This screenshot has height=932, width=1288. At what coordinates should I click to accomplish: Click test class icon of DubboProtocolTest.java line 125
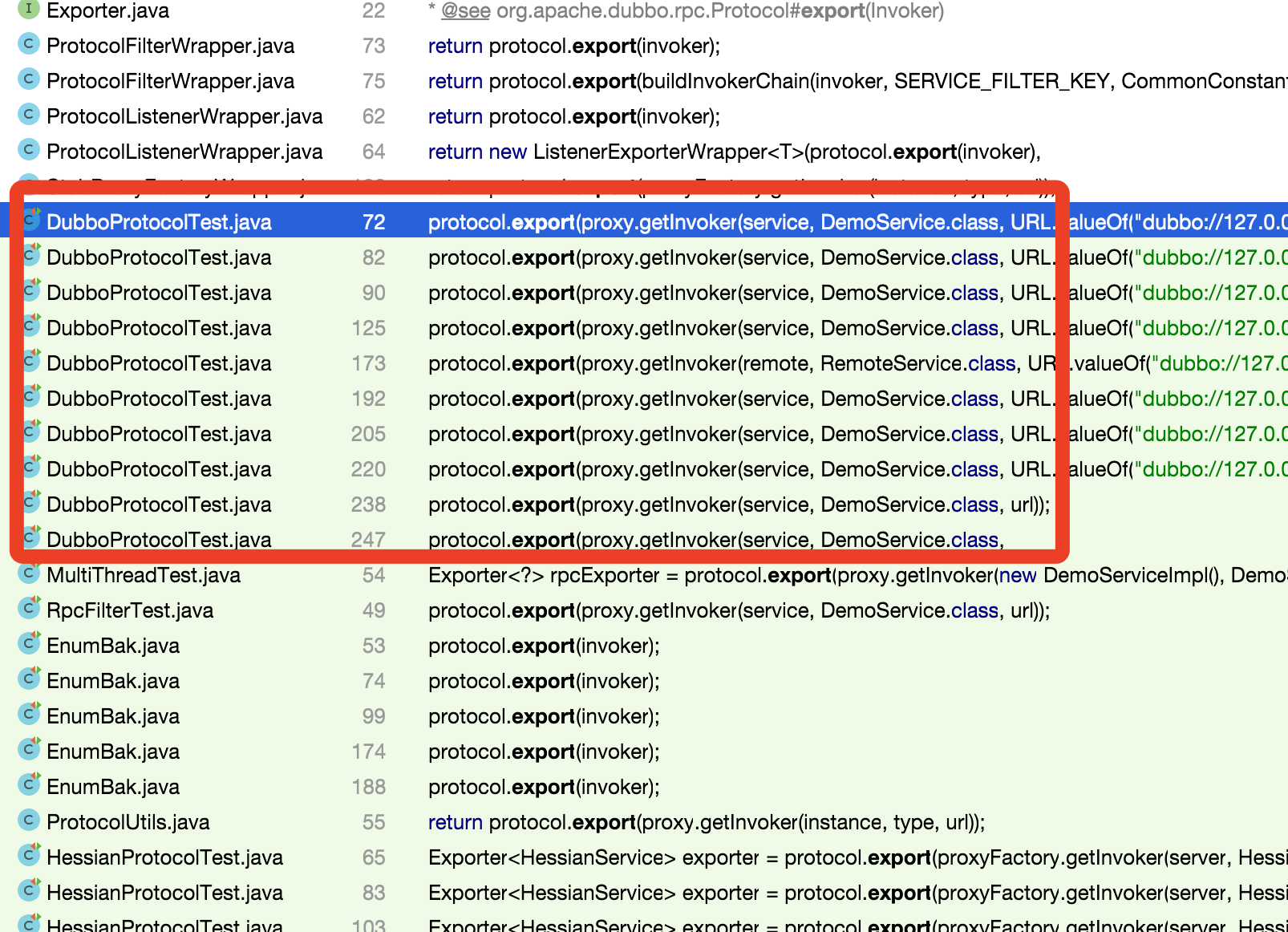click(30, 326)
